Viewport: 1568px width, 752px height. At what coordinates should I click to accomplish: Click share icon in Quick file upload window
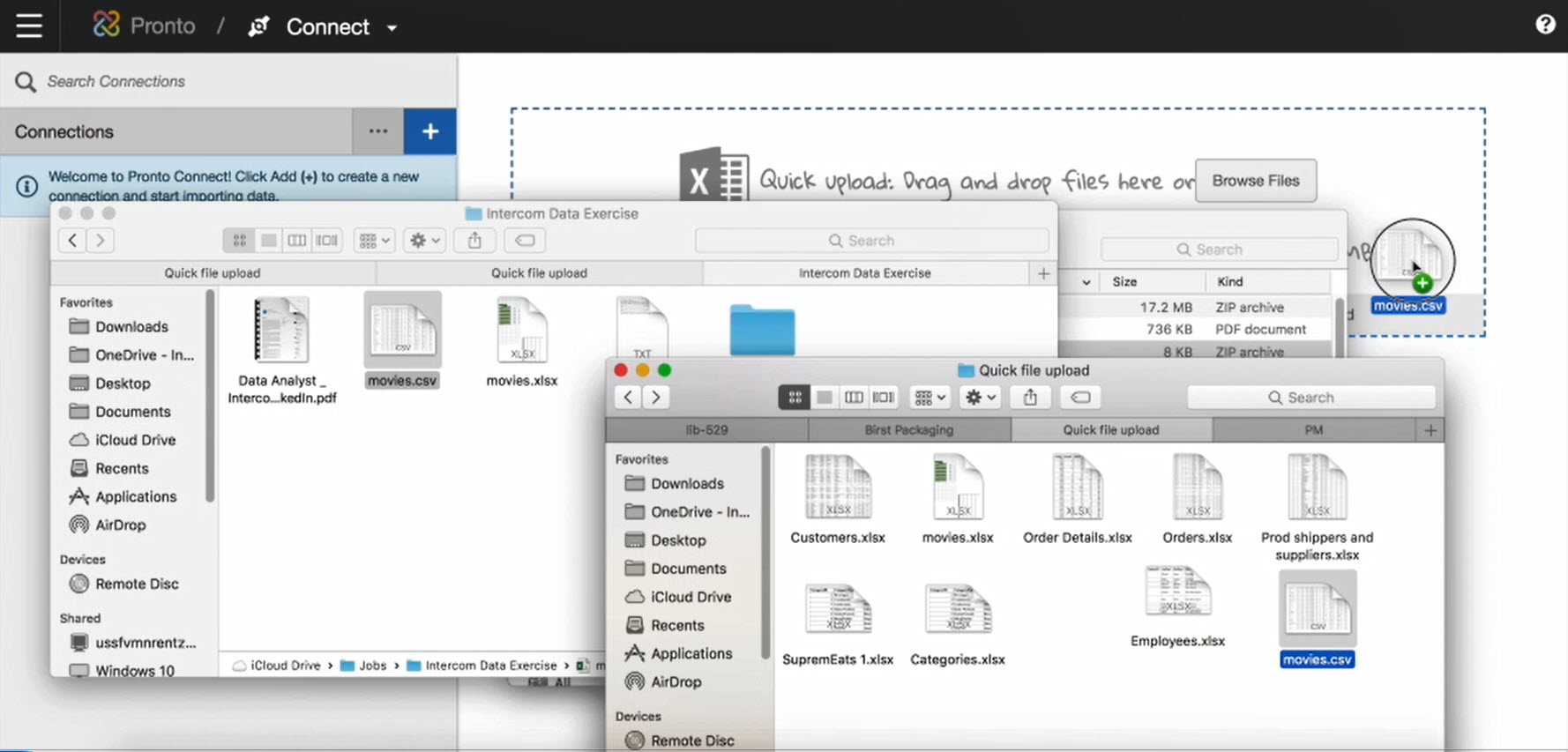1030,398
